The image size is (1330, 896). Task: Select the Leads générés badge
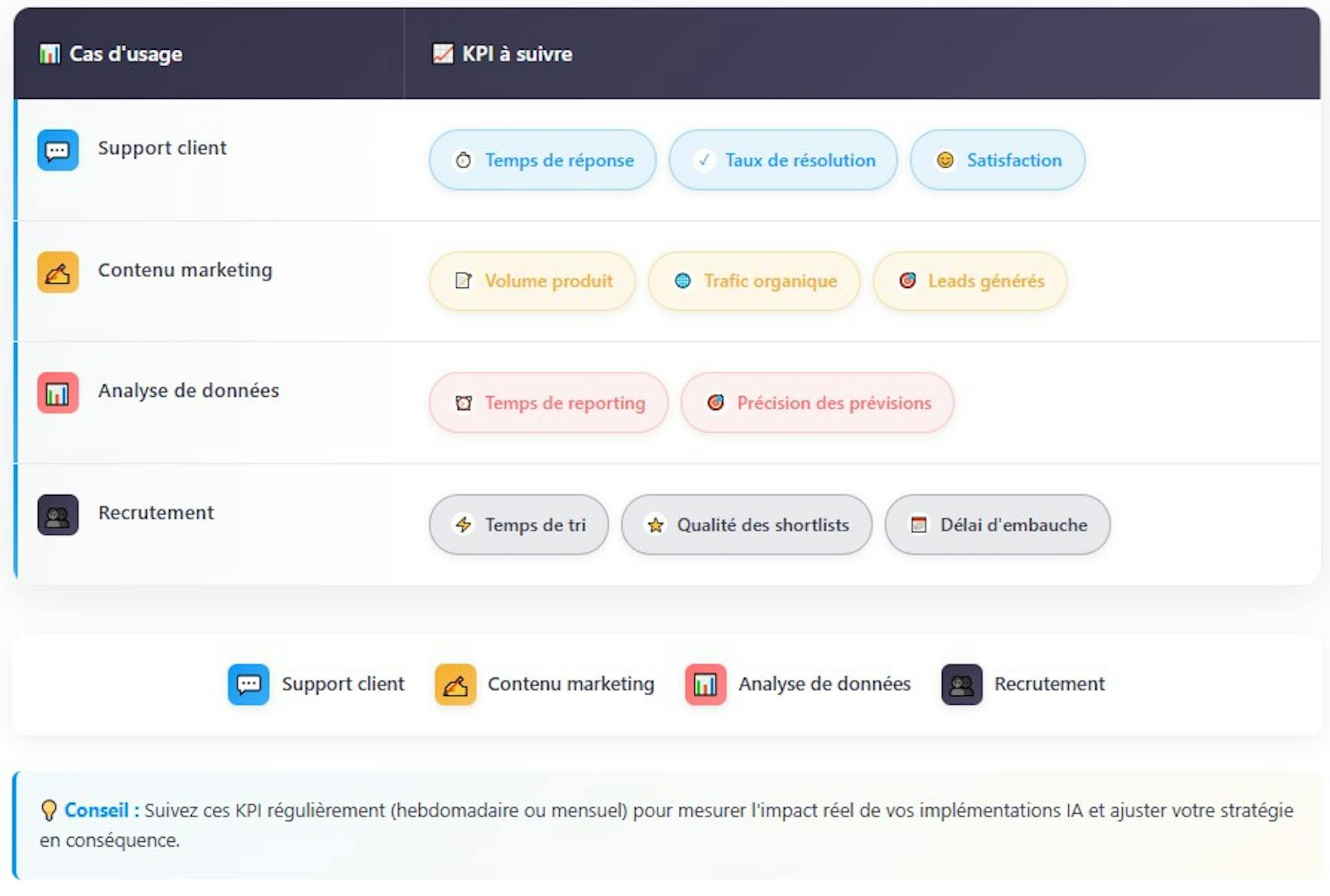tap(970, 281)
